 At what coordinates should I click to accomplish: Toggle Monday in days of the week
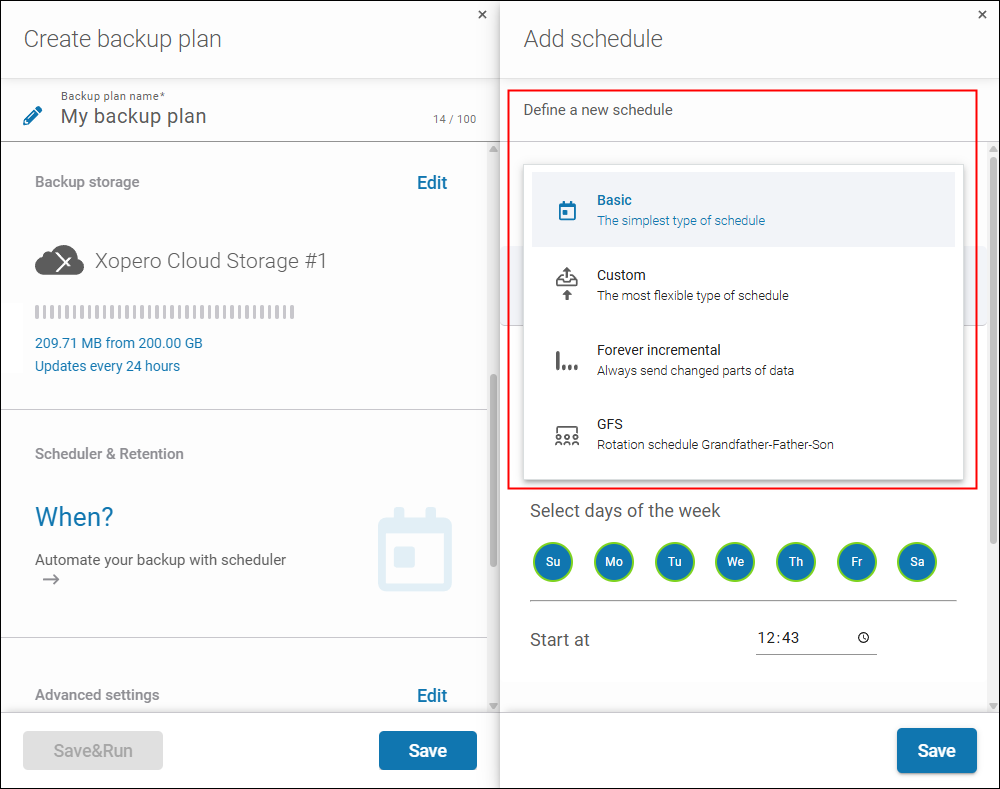click(614, 562)
